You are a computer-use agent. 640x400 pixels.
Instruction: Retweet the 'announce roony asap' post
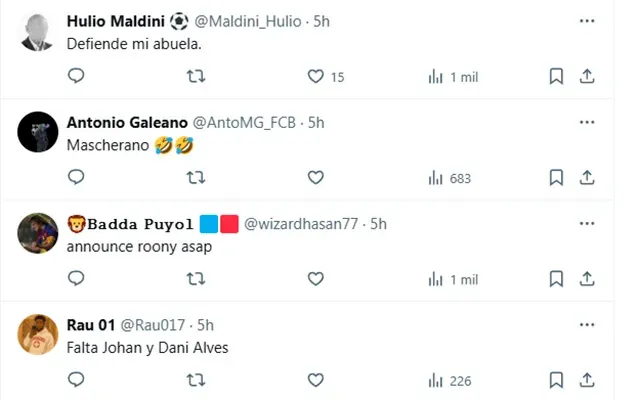(x=196, y=279)
